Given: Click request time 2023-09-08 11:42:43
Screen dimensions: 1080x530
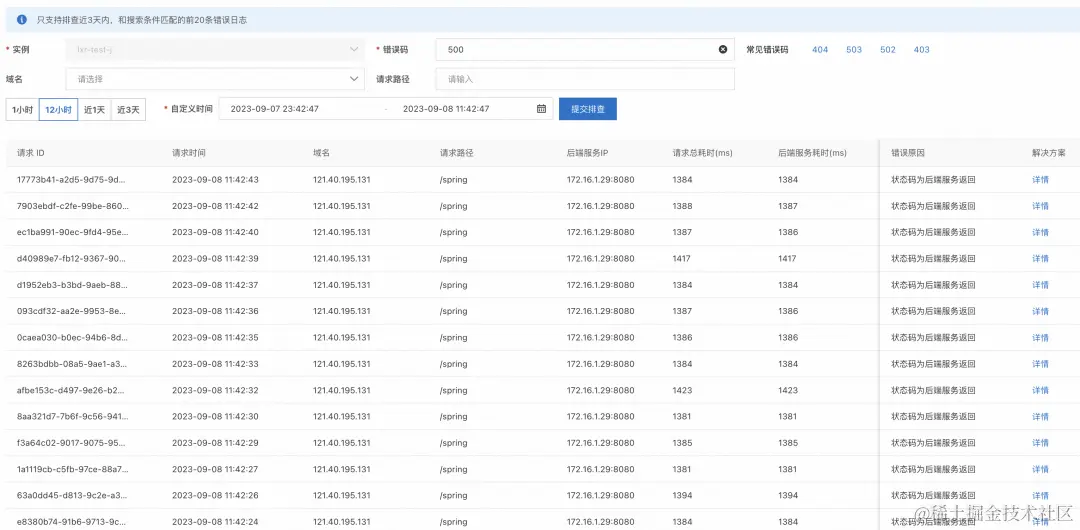Looking at the screenshot, I should 216,180.
